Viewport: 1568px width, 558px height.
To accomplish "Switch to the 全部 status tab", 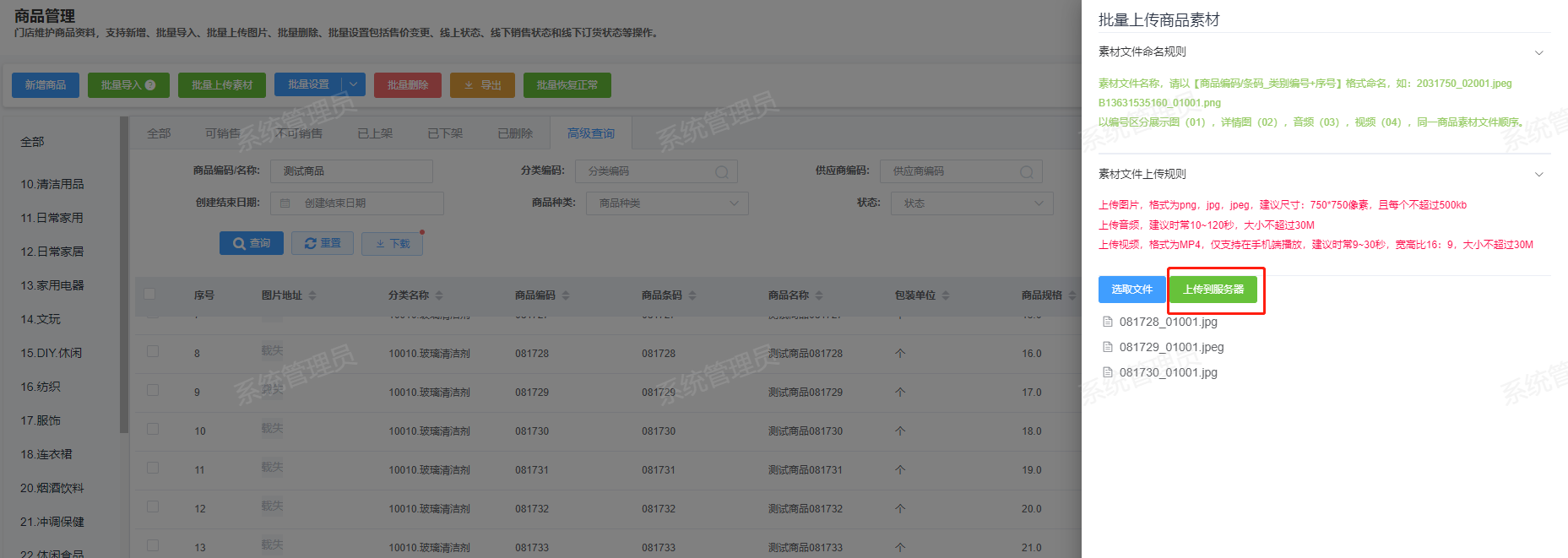I will 159,133.
